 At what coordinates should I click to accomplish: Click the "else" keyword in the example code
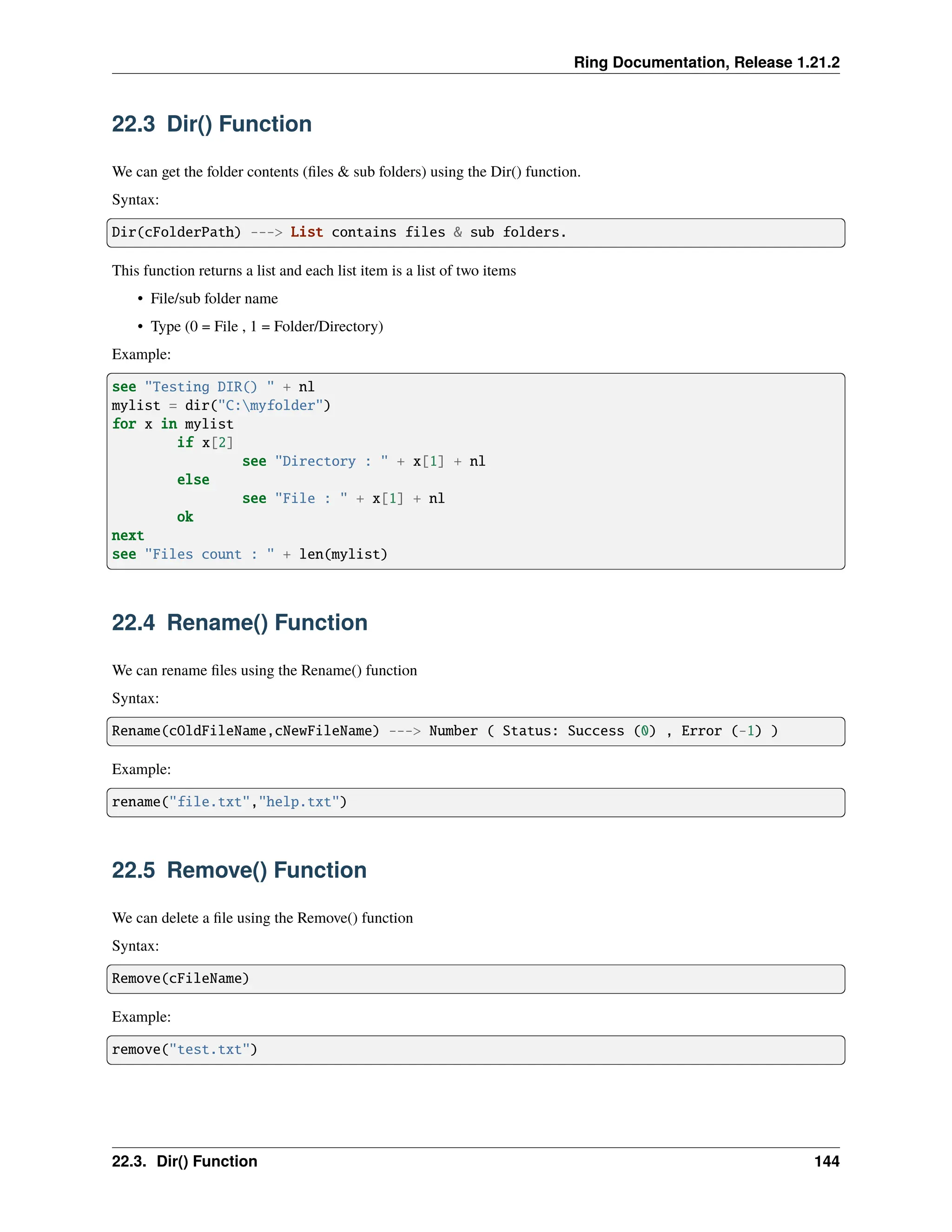pyautogui.click(x=193, y=480)
